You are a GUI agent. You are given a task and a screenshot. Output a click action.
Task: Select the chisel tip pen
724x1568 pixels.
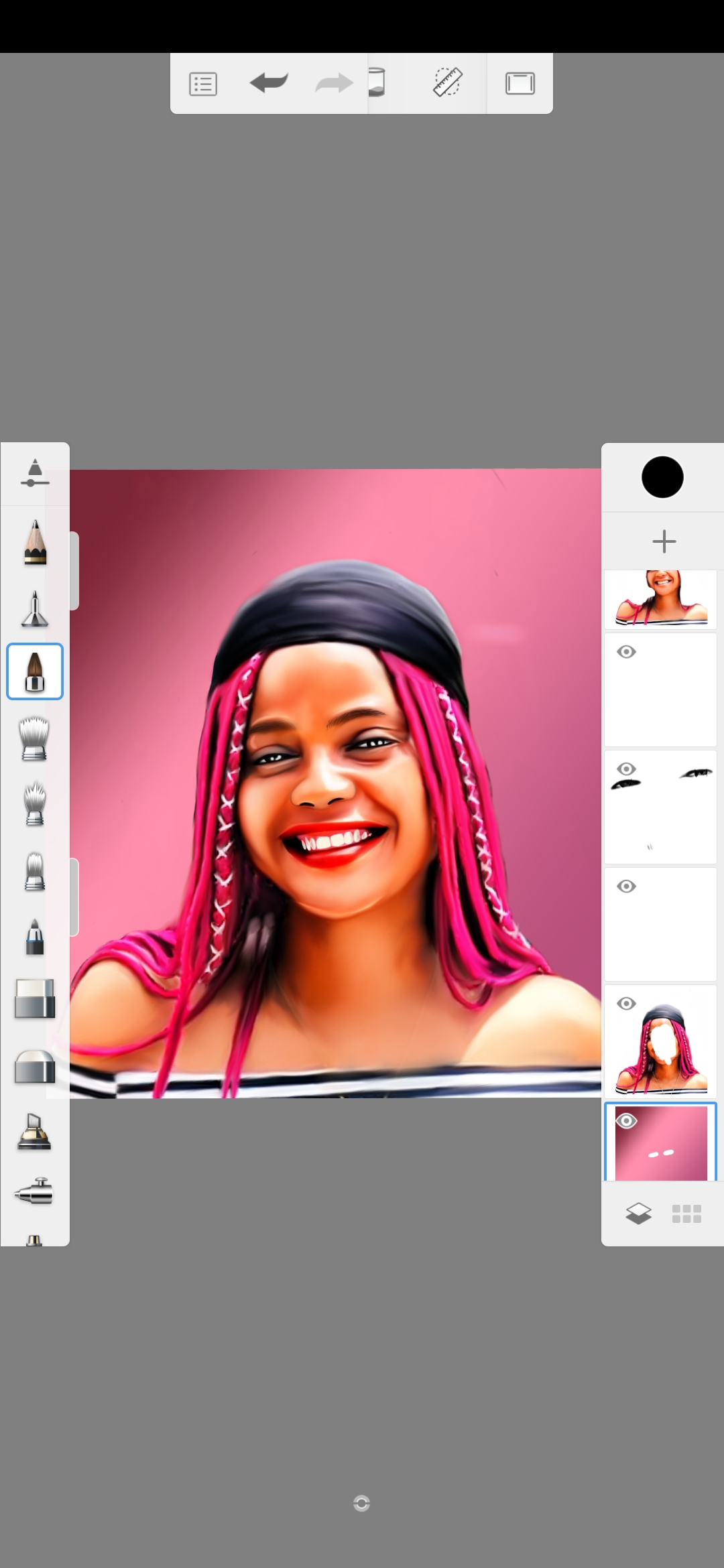tap(35, 1131)
